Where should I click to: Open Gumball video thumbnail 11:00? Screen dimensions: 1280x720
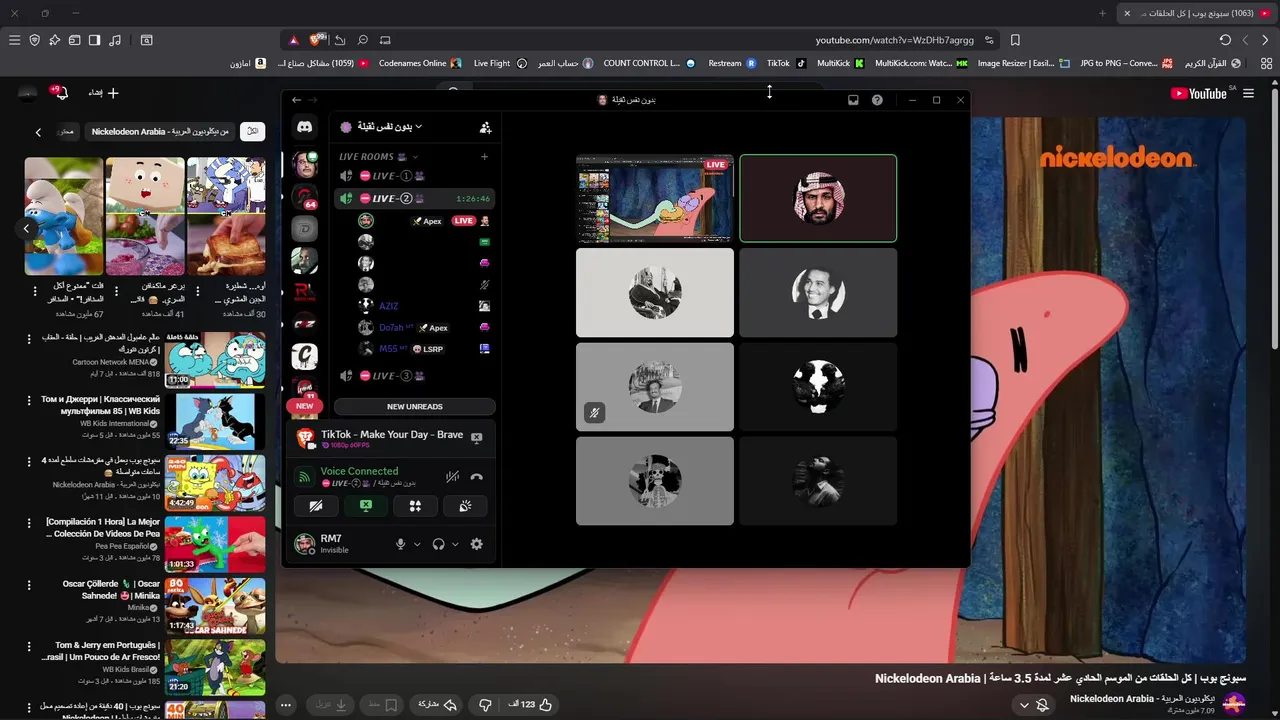click(x=215, y=359)
